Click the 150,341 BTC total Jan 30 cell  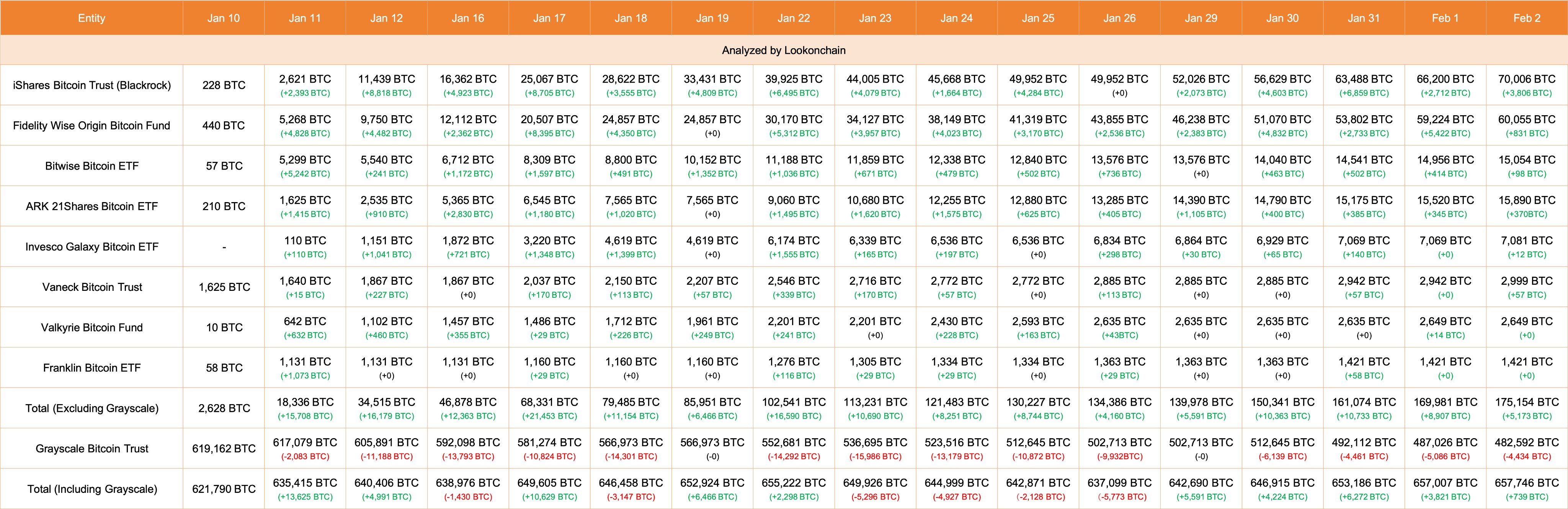[1282, 408]
